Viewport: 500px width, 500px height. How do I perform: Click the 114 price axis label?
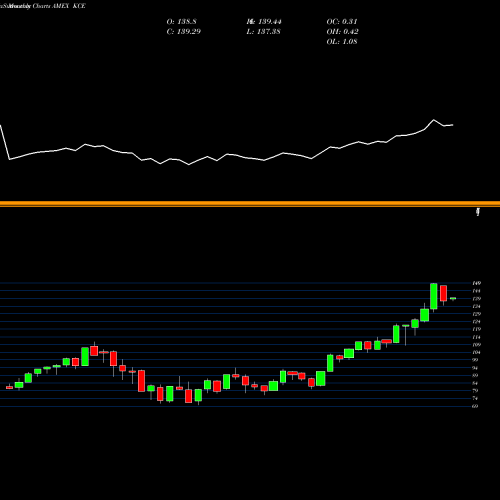point(477,337)
